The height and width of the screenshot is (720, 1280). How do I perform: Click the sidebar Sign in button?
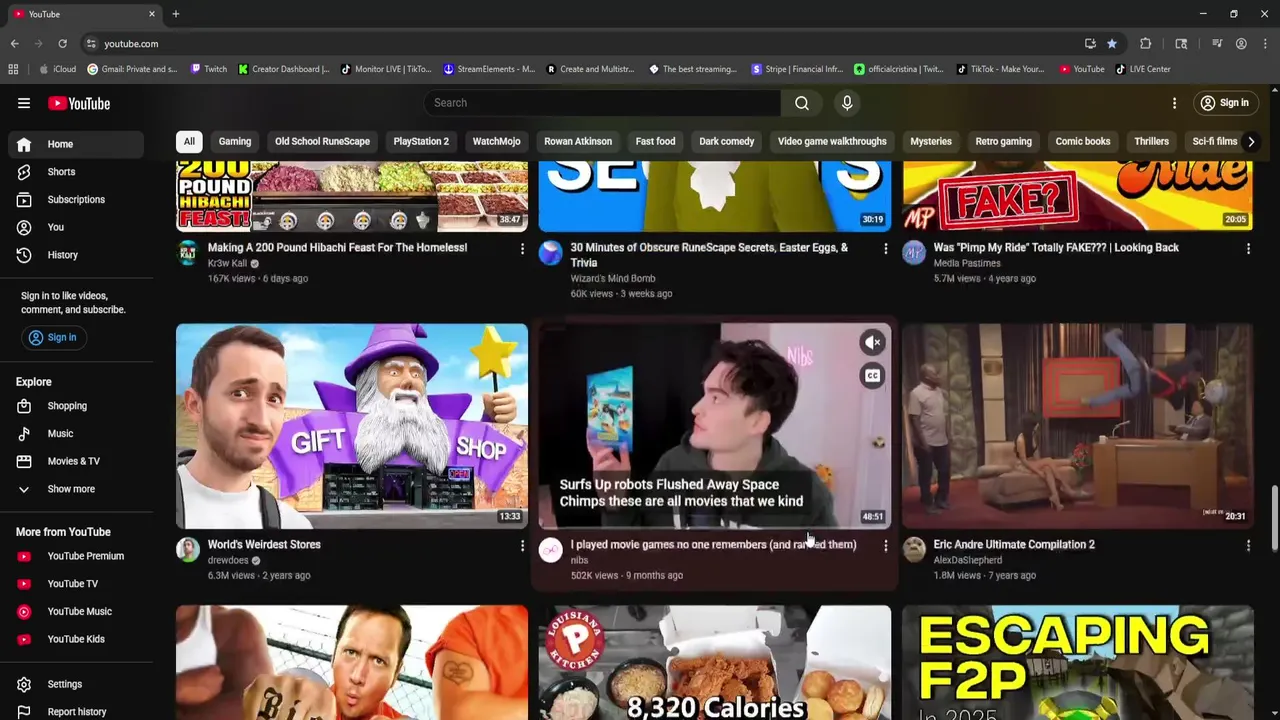pyautogui.click(x=52, y=337)
